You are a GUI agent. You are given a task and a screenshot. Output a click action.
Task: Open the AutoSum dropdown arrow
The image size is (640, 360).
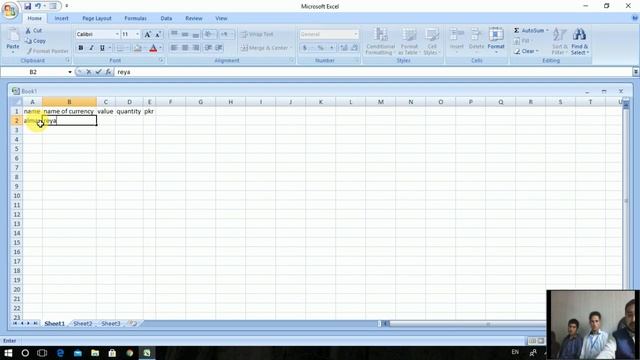click(547, 31)
